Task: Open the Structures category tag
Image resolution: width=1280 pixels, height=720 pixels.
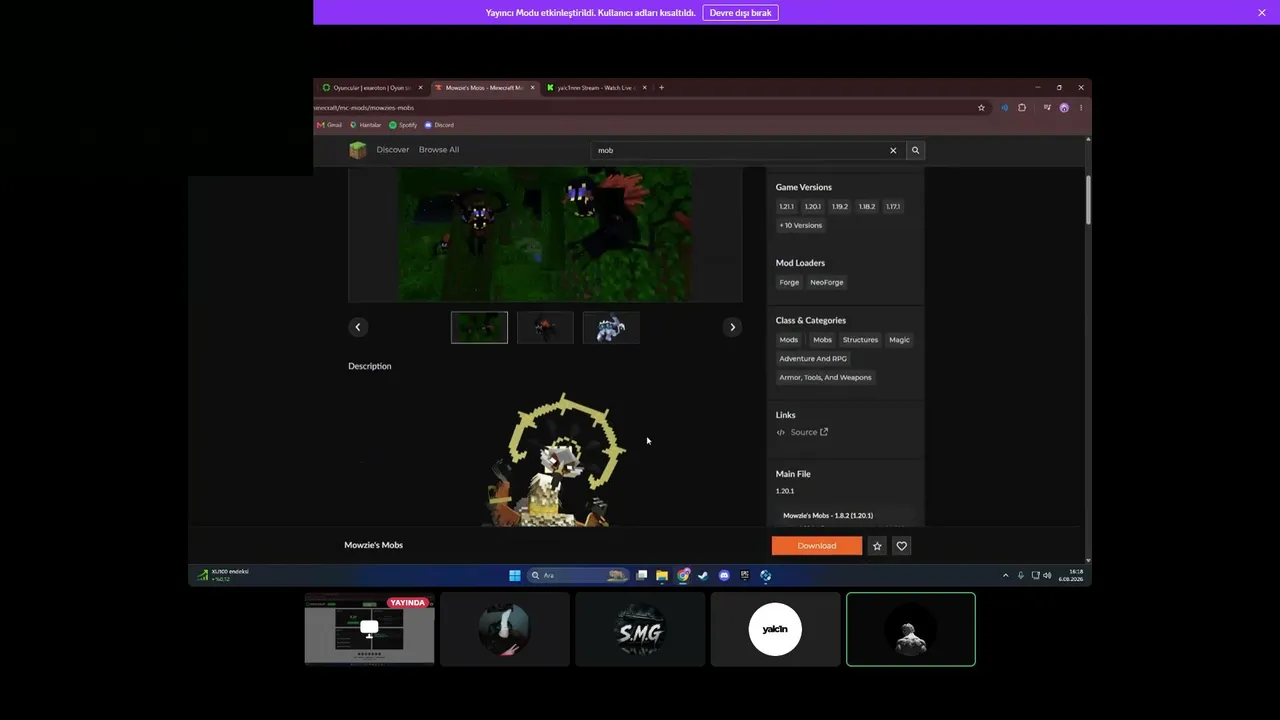Action: point(860,340)
